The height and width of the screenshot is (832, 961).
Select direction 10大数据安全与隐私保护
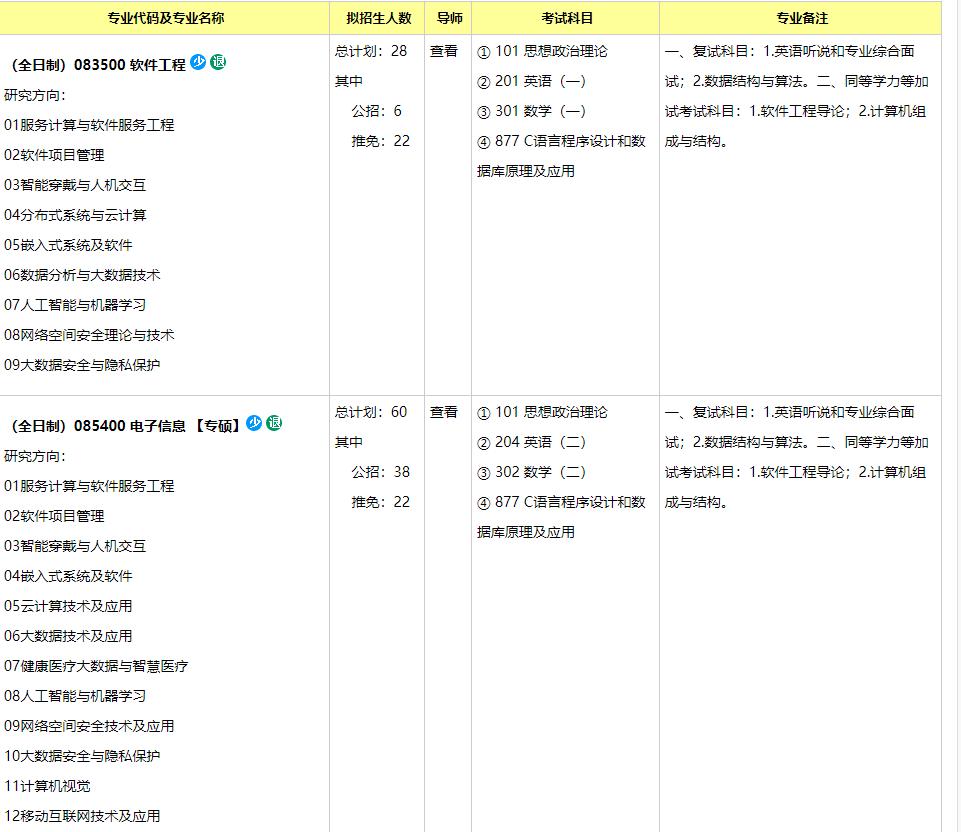81,755
